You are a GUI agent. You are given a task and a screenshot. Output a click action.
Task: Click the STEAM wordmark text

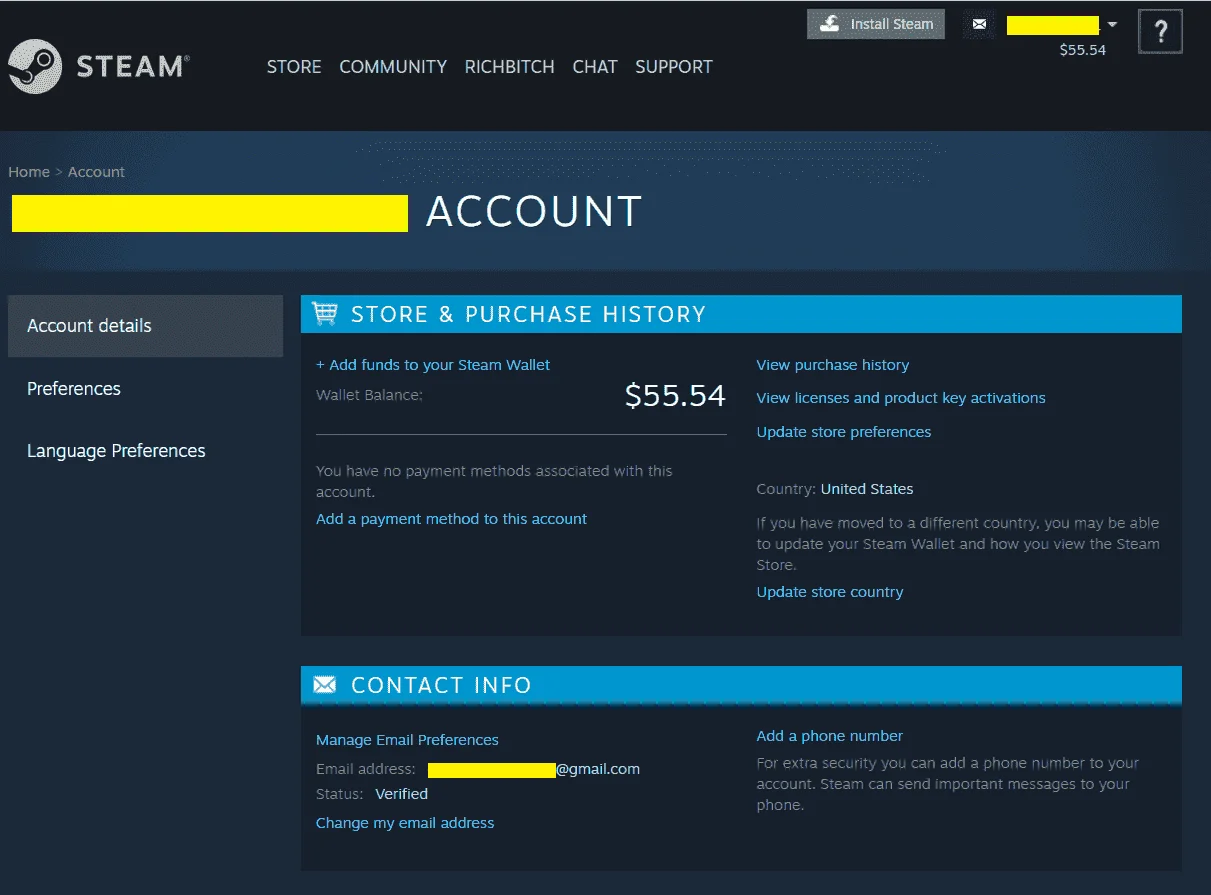131,67
